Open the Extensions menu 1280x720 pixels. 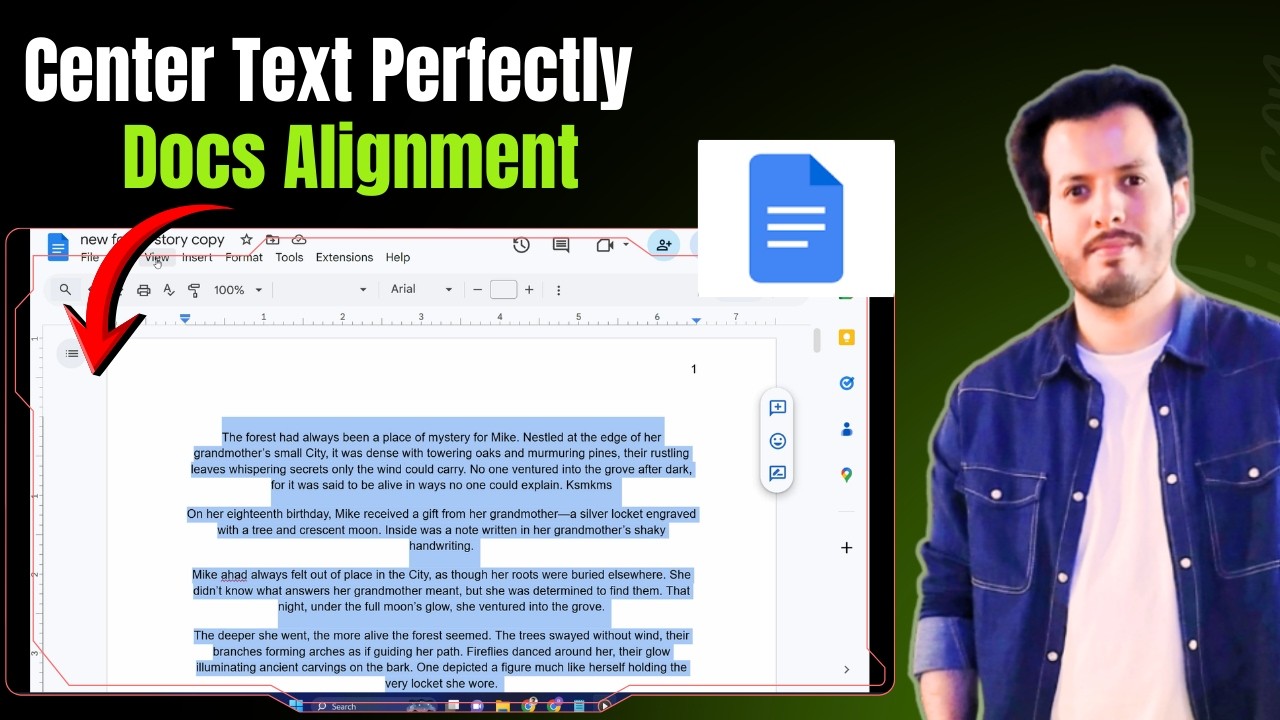tap(344, 257)
